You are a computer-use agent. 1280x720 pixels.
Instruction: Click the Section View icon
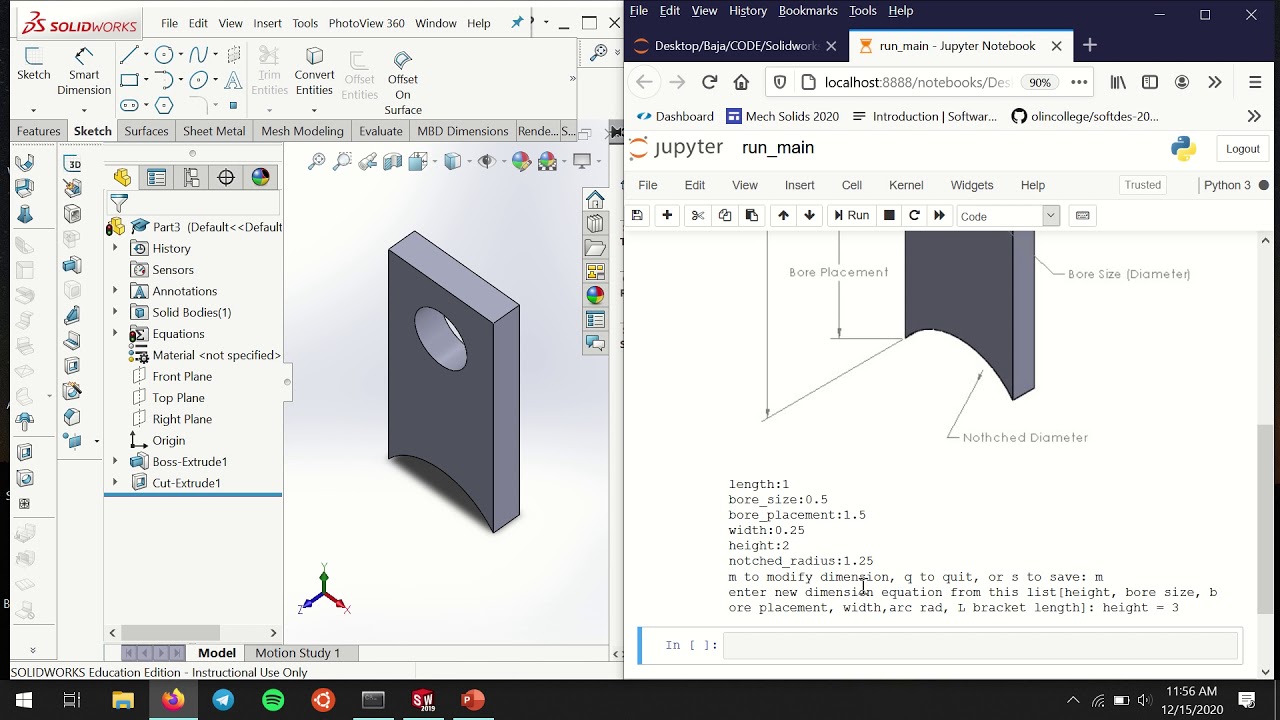point(393,161)
